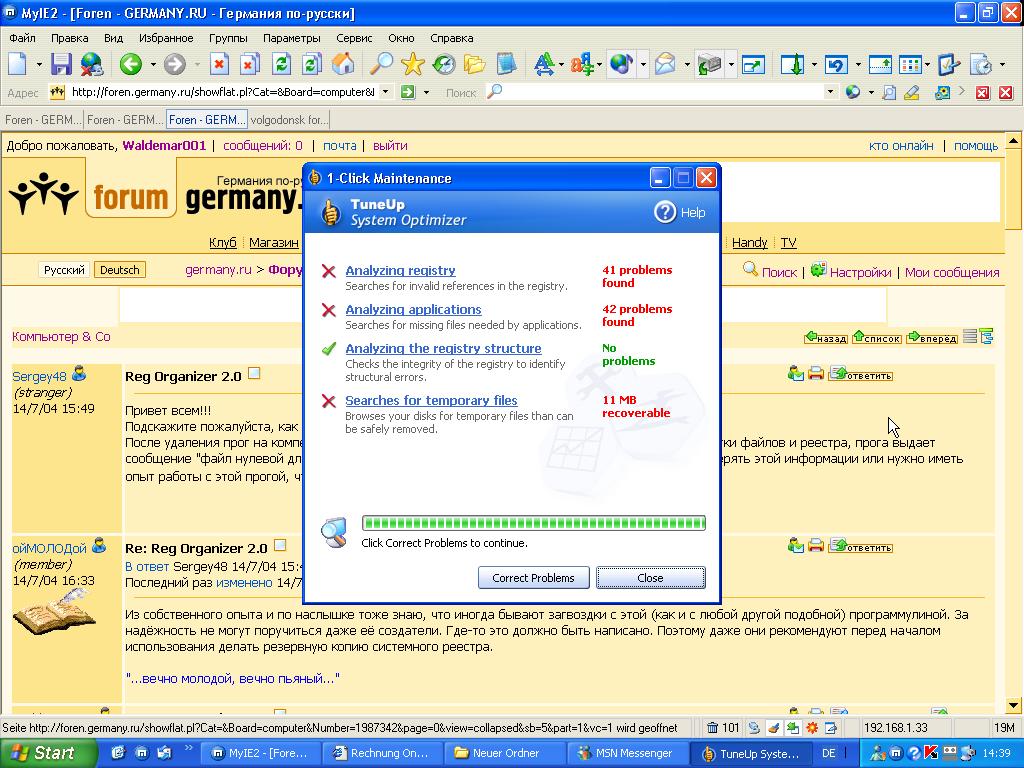This screenshot has height=768, width=1024.
Task: Open the Параметры menu
Action: (291, 38)
